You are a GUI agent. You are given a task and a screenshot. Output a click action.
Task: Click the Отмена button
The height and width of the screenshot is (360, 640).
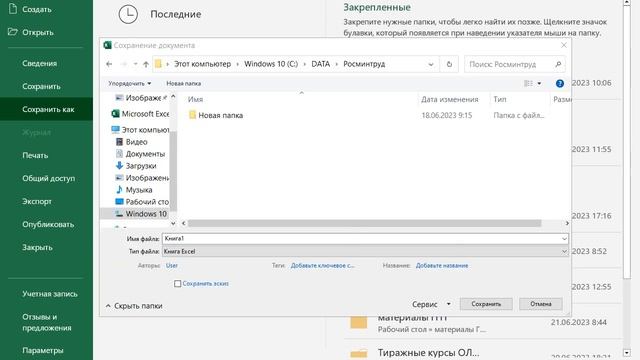point(541,304)
